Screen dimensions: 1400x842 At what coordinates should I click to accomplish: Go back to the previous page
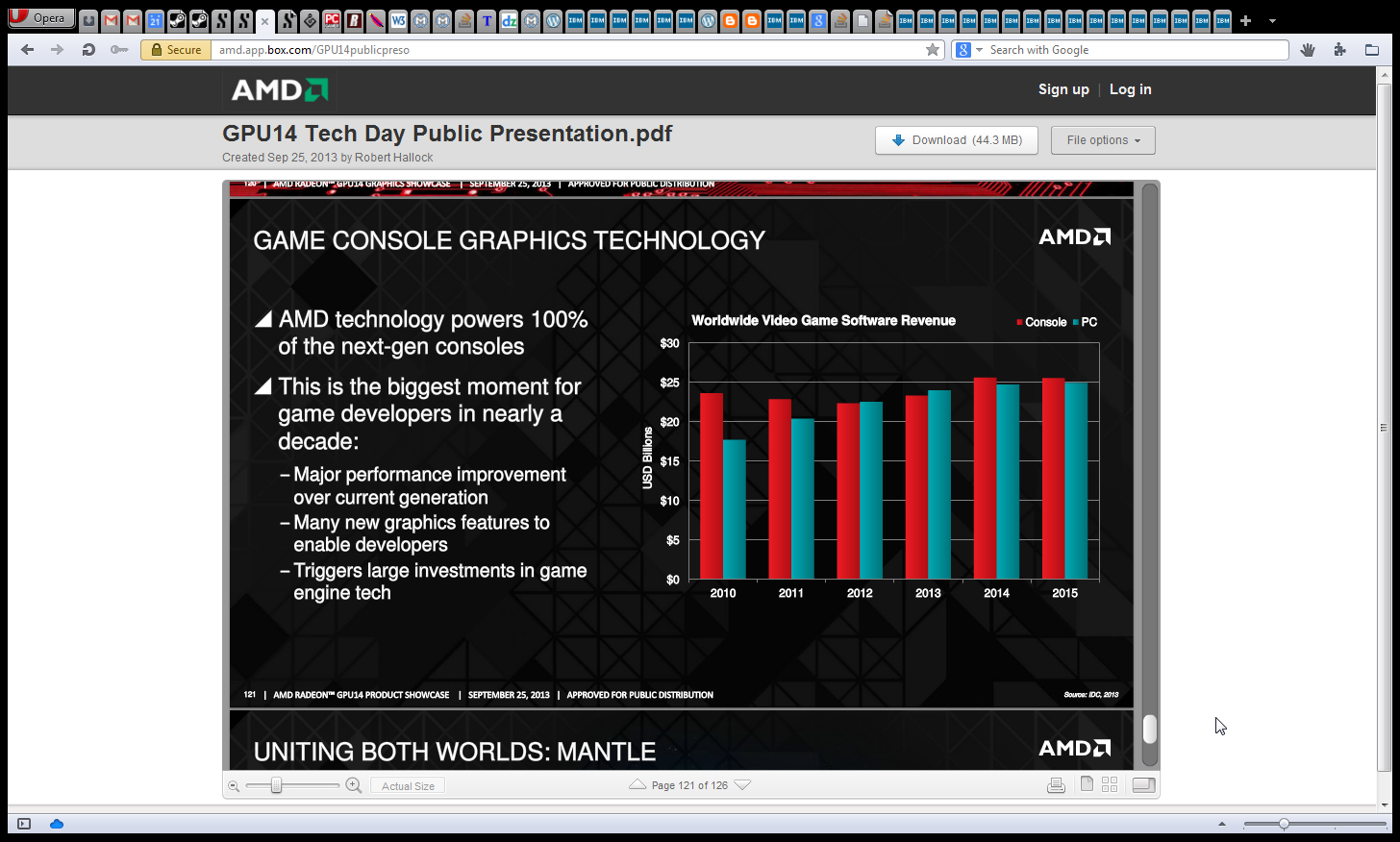click(28, 50)
